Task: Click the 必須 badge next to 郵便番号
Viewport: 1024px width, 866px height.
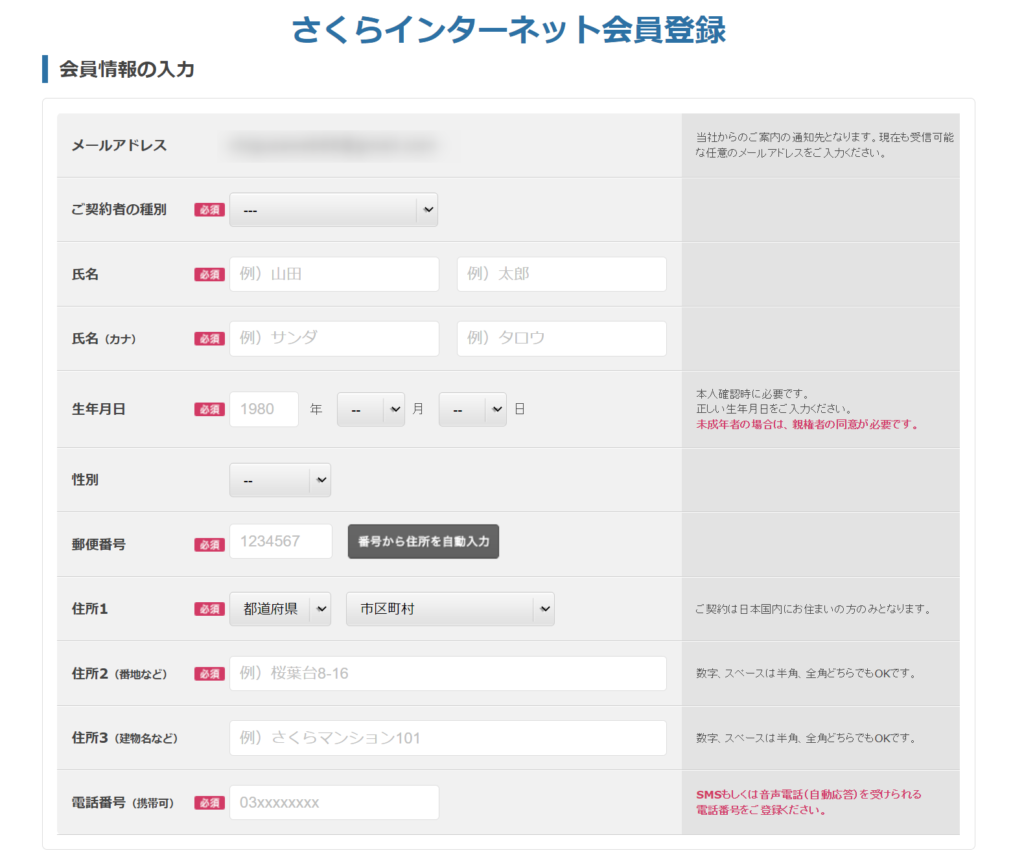Action: tap(210, 545)
